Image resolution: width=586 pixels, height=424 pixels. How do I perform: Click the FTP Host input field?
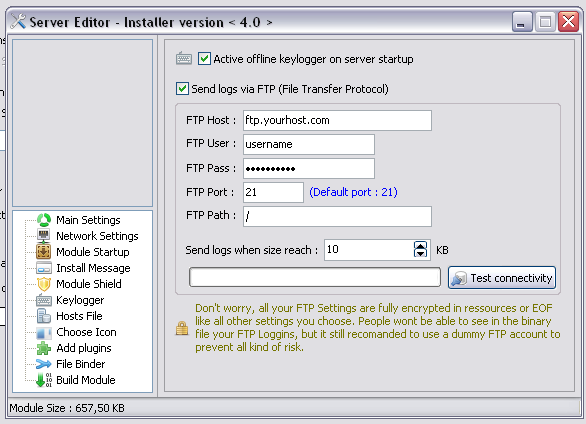click(x=337, y=120)
